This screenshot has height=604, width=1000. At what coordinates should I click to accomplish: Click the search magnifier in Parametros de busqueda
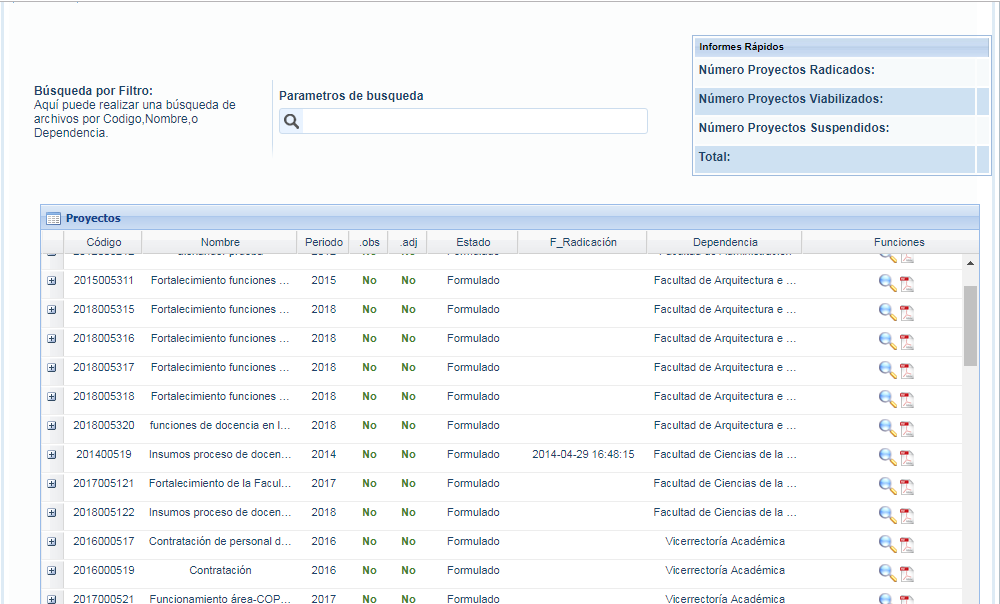291,121
